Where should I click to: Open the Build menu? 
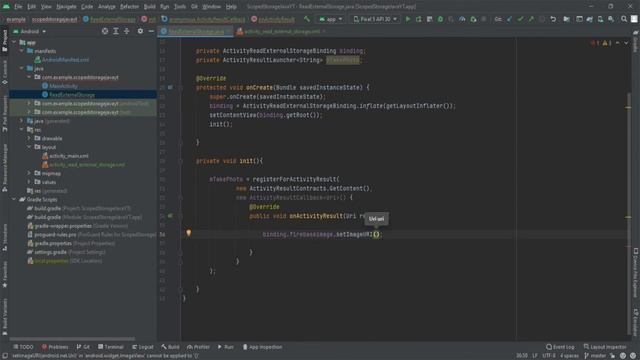(x=149, y=7)
